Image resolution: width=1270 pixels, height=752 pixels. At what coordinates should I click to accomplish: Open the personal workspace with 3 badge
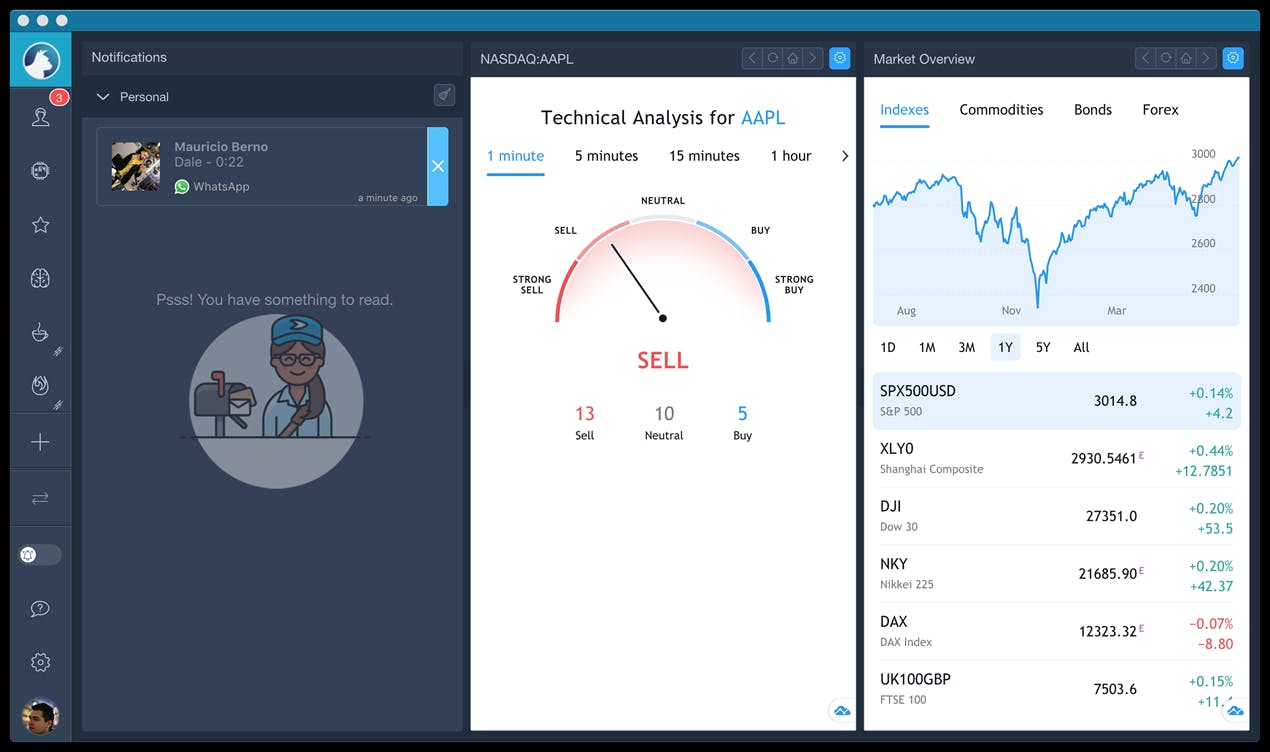(x=41, y=116)
